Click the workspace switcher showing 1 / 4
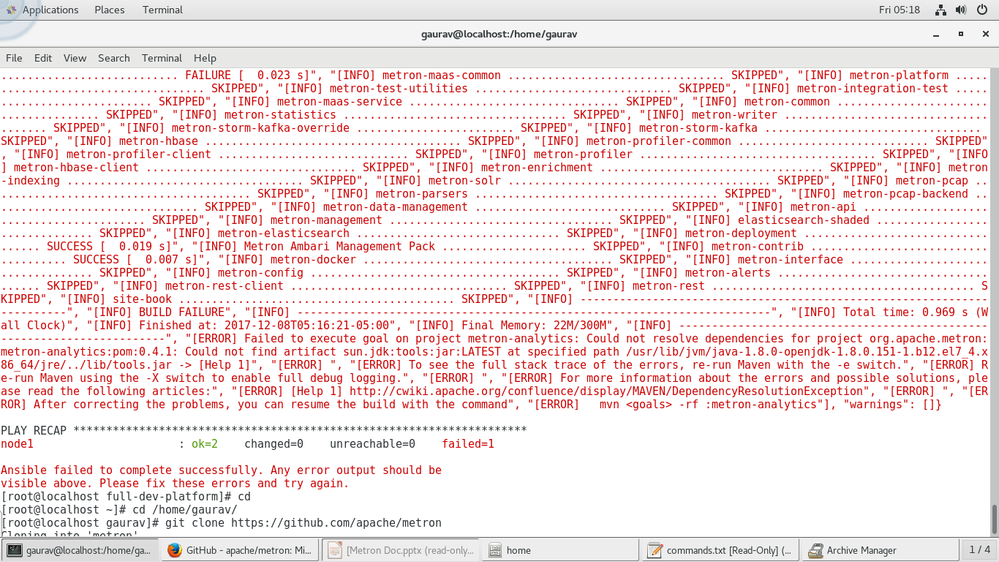 pyautogui.click(x=979, y=549)
